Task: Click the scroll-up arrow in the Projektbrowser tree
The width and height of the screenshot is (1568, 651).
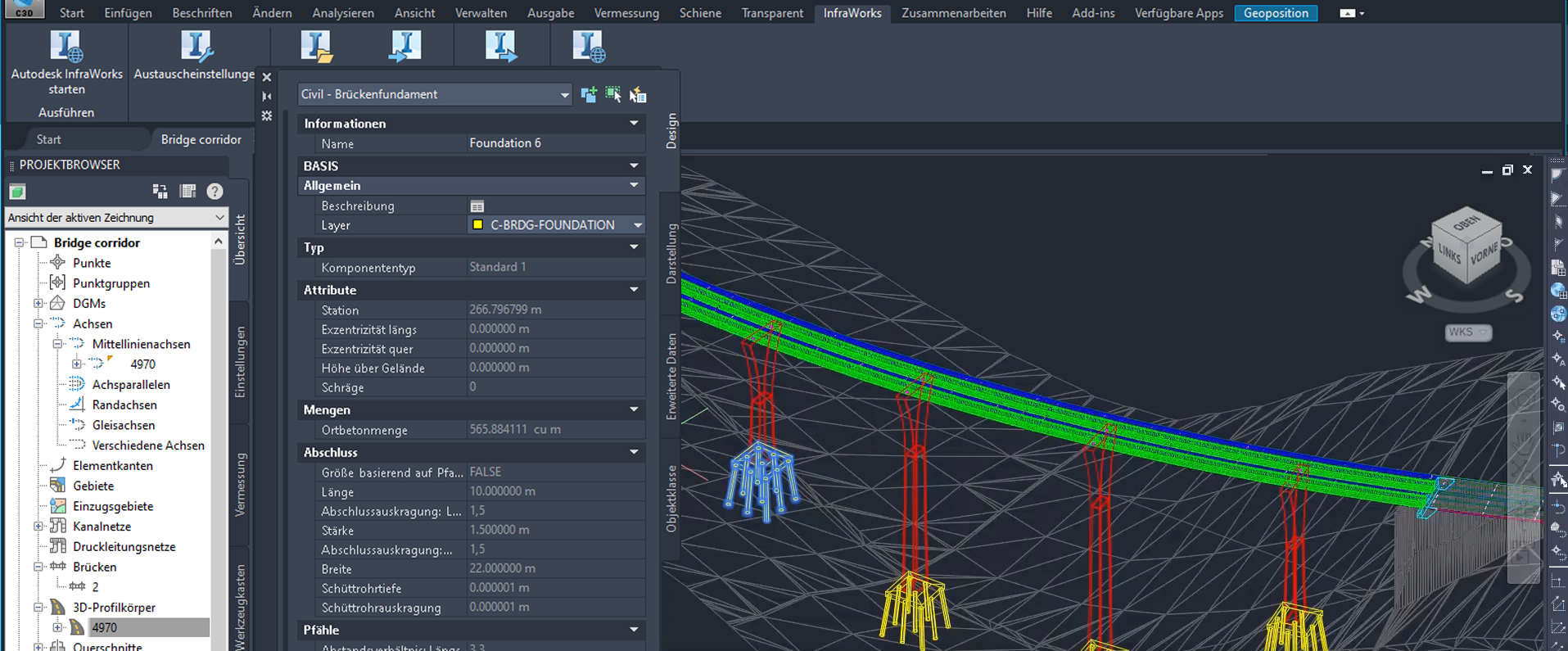Action: (x=218, y=242)
